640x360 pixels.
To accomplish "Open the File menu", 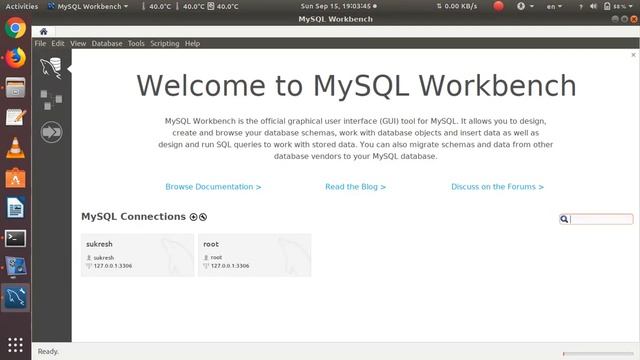I will [x=40, y=43].
